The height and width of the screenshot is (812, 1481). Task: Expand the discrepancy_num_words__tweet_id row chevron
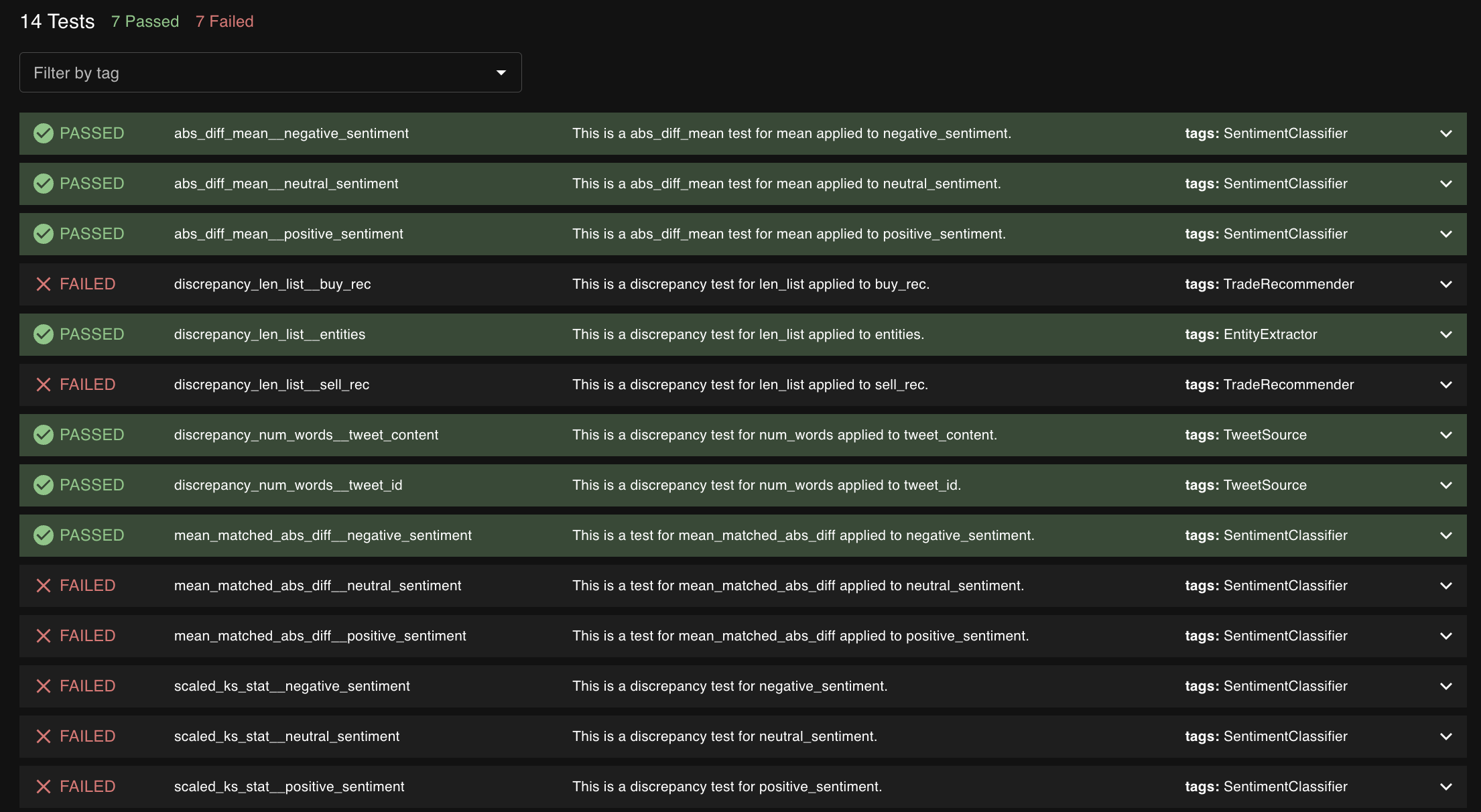coord(1445,485)
